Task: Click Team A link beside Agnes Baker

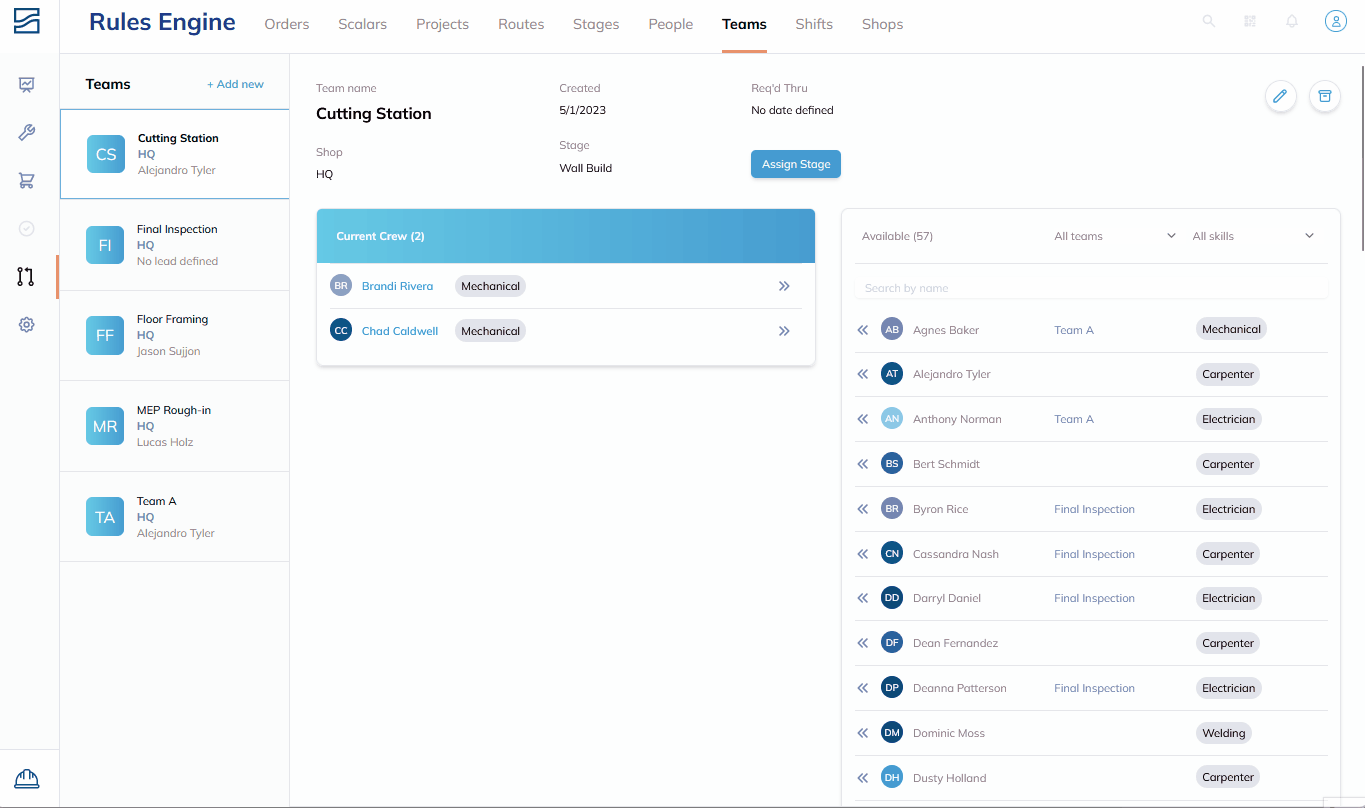Action: point(1074,330)
